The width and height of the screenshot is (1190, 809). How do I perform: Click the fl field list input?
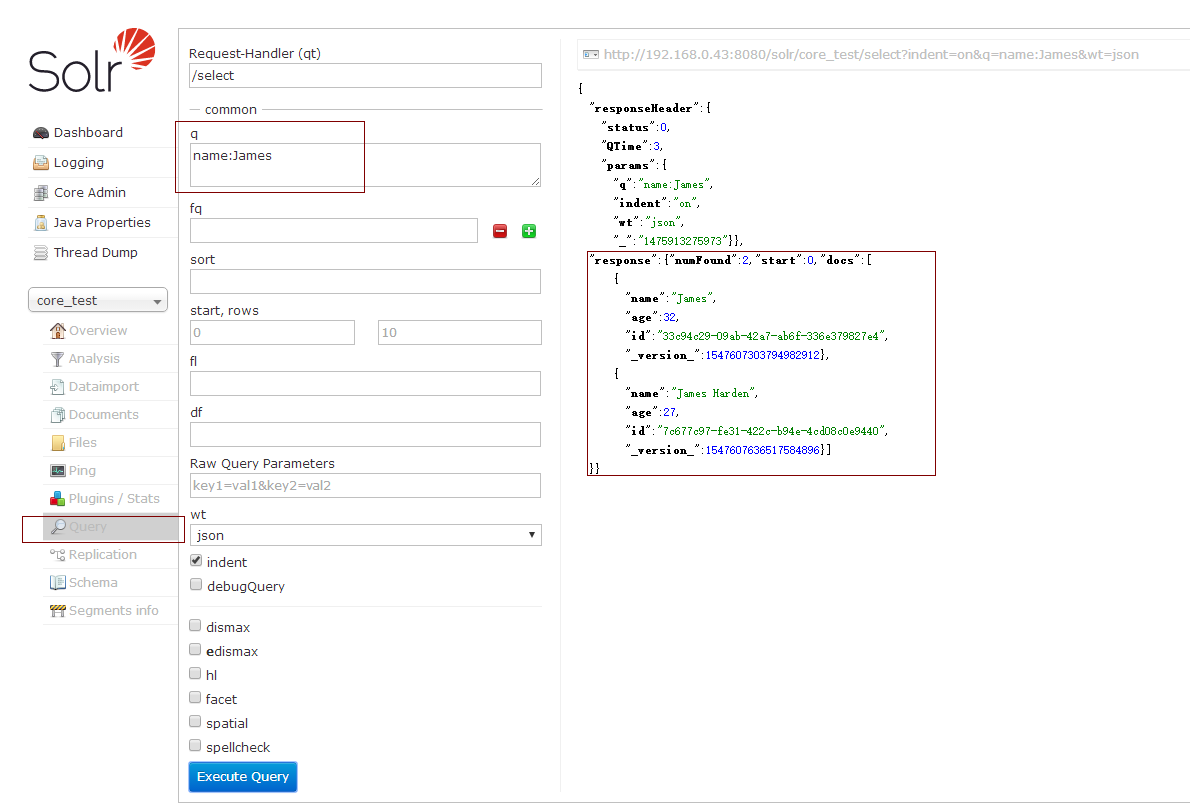366,383
